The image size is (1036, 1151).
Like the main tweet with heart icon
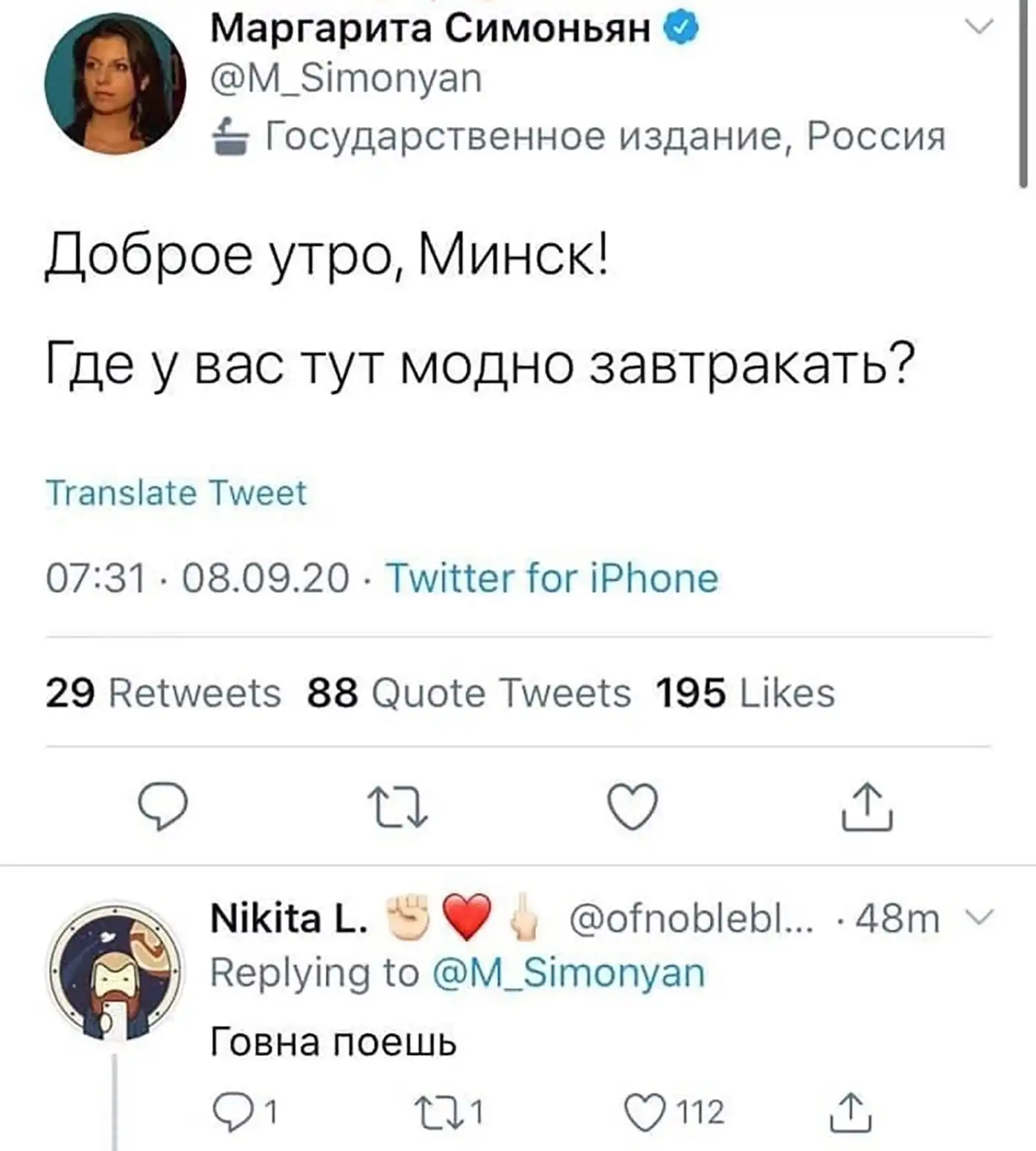[x=632, y=806]
